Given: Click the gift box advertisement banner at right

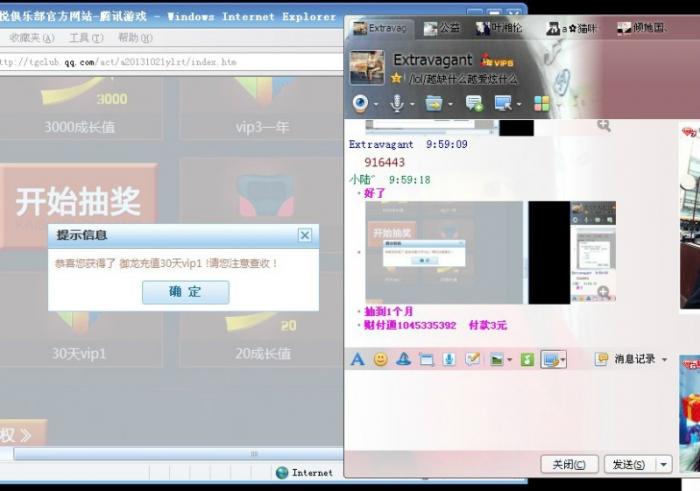Looking at the screenshot, I should 690,413.
